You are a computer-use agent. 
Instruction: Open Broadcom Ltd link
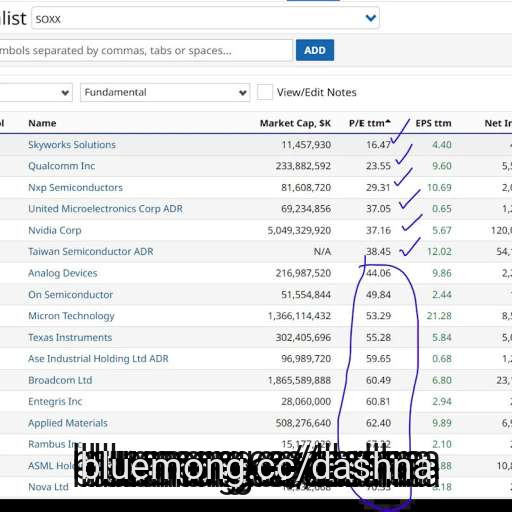(x=60, y=380)
